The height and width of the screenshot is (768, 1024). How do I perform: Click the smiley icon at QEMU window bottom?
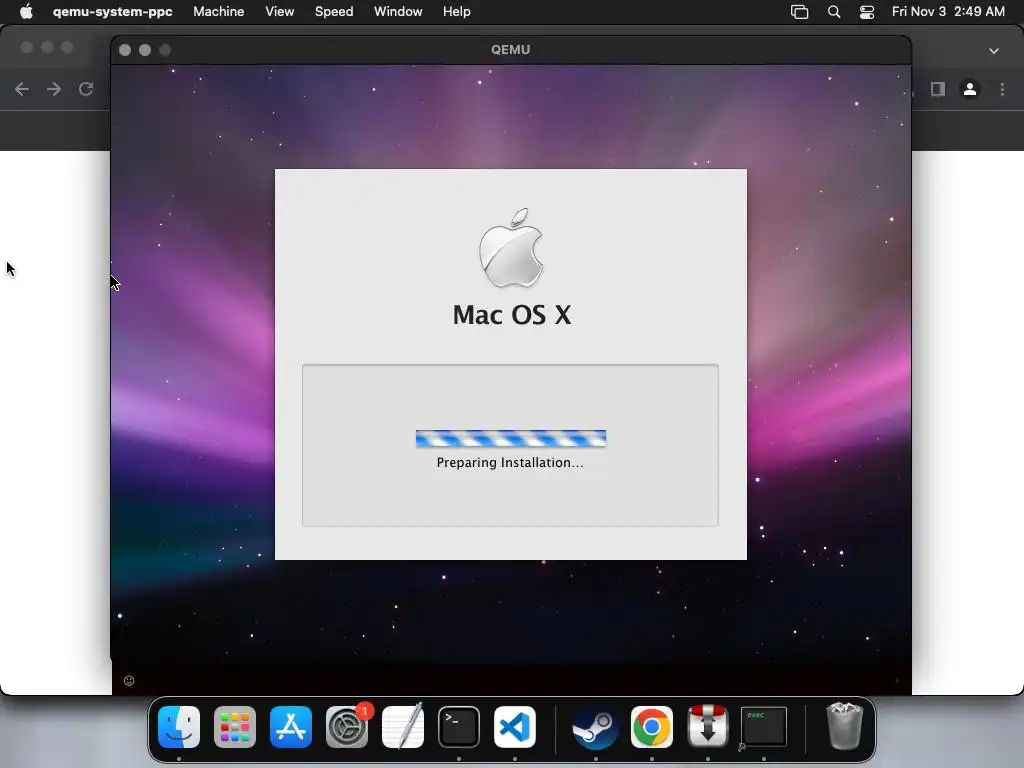coord(129,680)
